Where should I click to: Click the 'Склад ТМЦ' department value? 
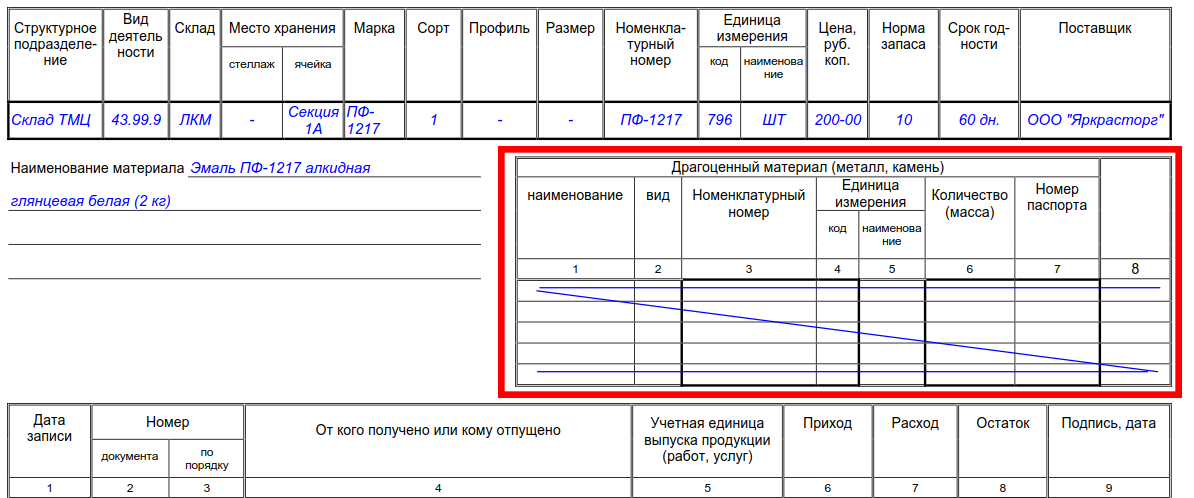tap(51, 120)
